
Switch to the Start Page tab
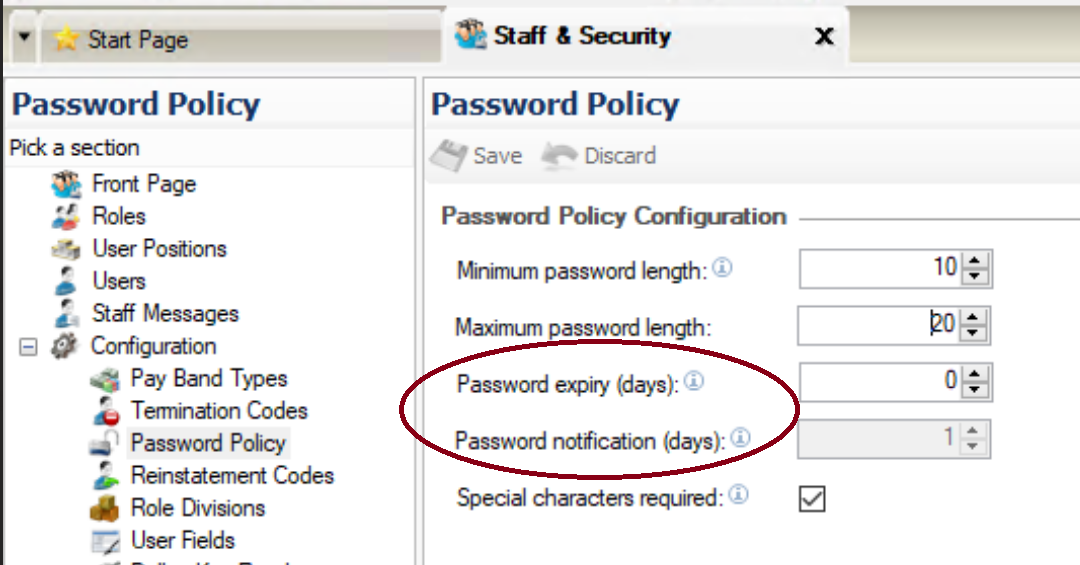coord(138,39)
